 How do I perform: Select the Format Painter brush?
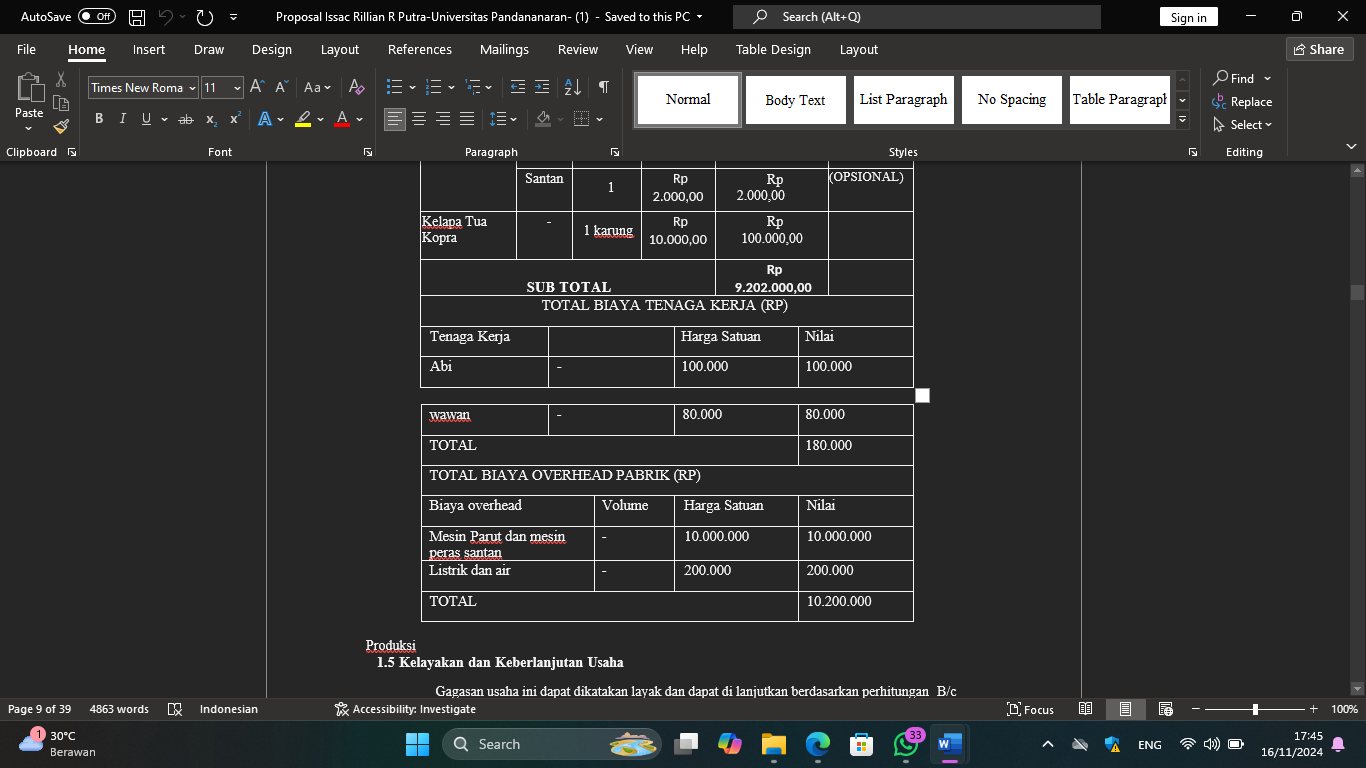tap(61, 127)
